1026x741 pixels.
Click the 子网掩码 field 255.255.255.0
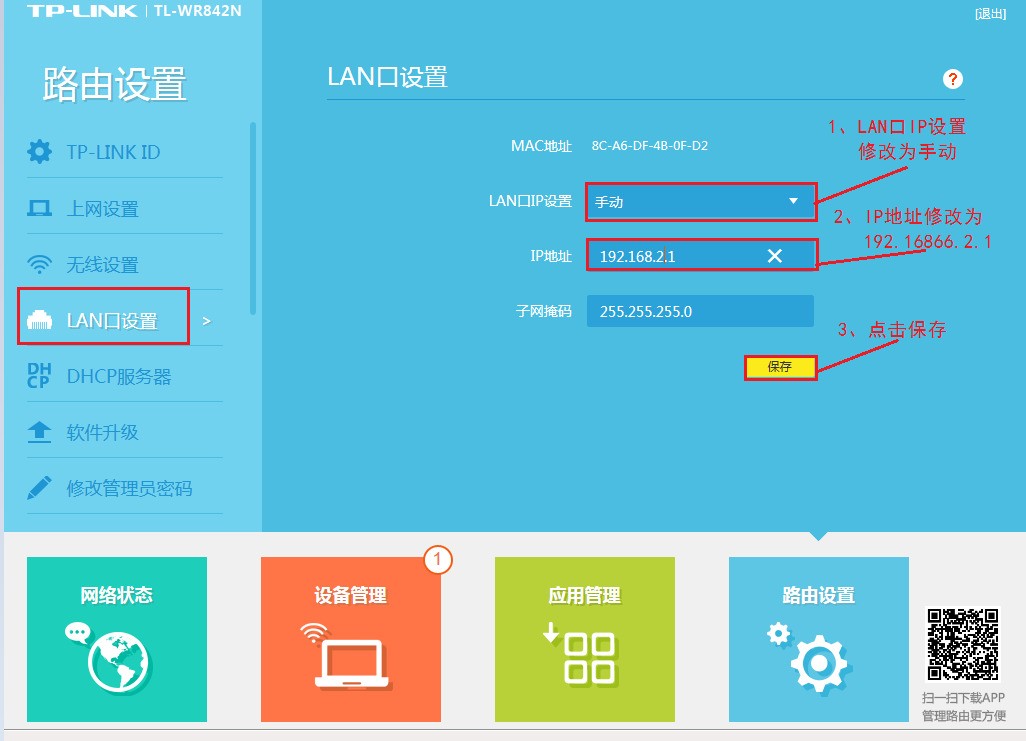tap(700, 311)
